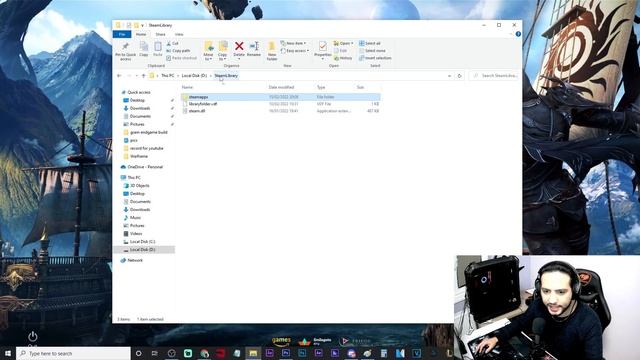Click Invert selection in the ribbon
The height and width of the screenshot is (360, 640).
(375, 58)
